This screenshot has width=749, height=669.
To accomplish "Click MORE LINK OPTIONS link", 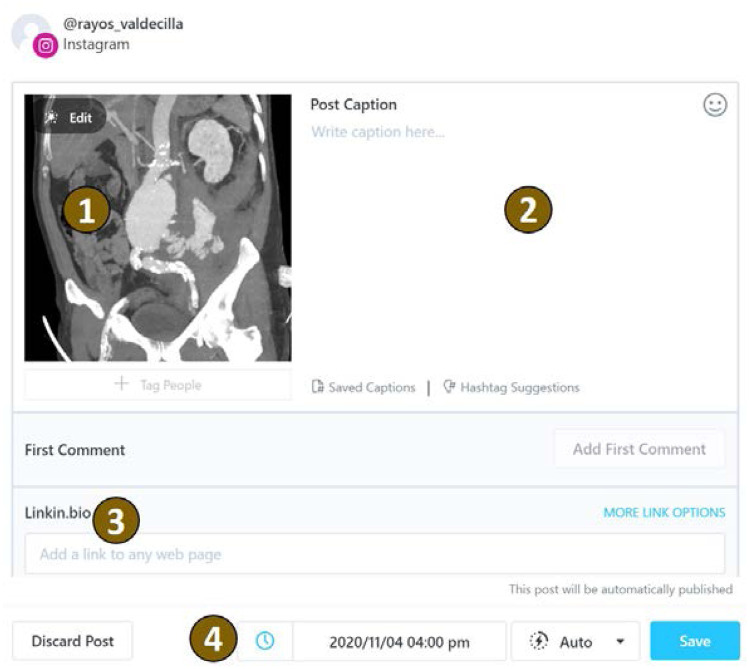I will (x=664, y=512).
